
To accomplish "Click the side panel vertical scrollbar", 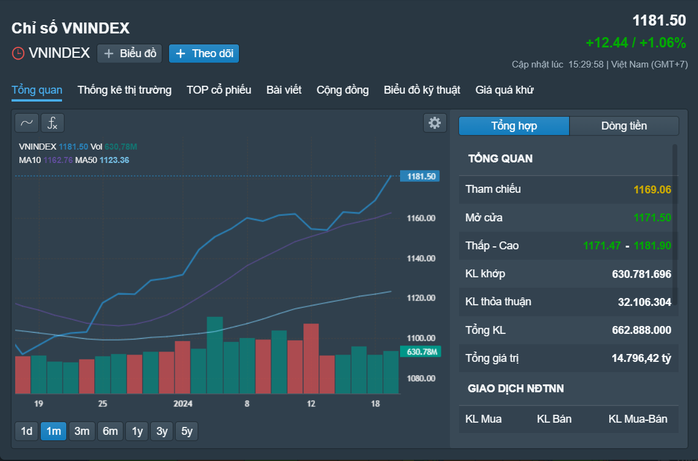I will pos(675,225).
